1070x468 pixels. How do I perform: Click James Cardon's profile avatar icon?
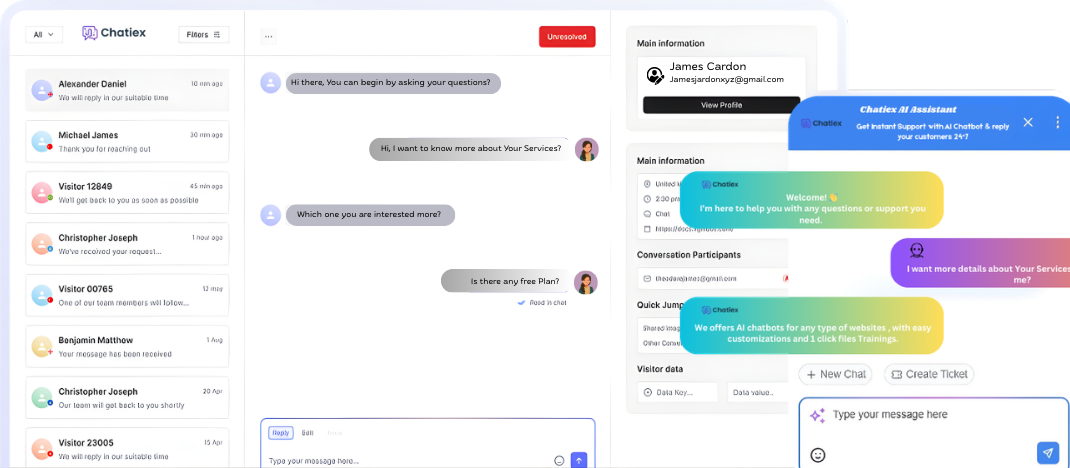click(654, 74)
